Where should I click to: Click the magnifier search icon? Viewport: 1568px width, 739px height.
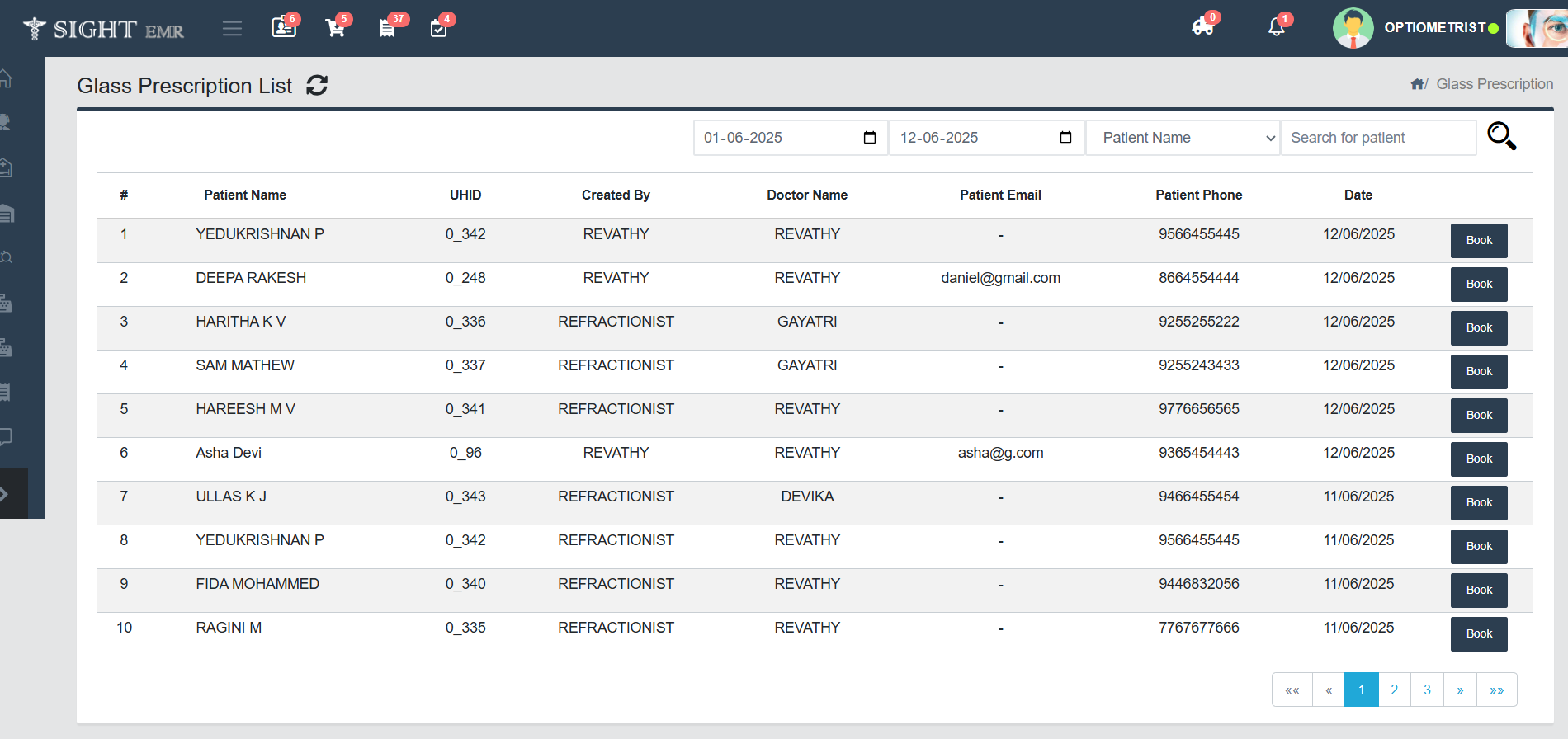1501,136
